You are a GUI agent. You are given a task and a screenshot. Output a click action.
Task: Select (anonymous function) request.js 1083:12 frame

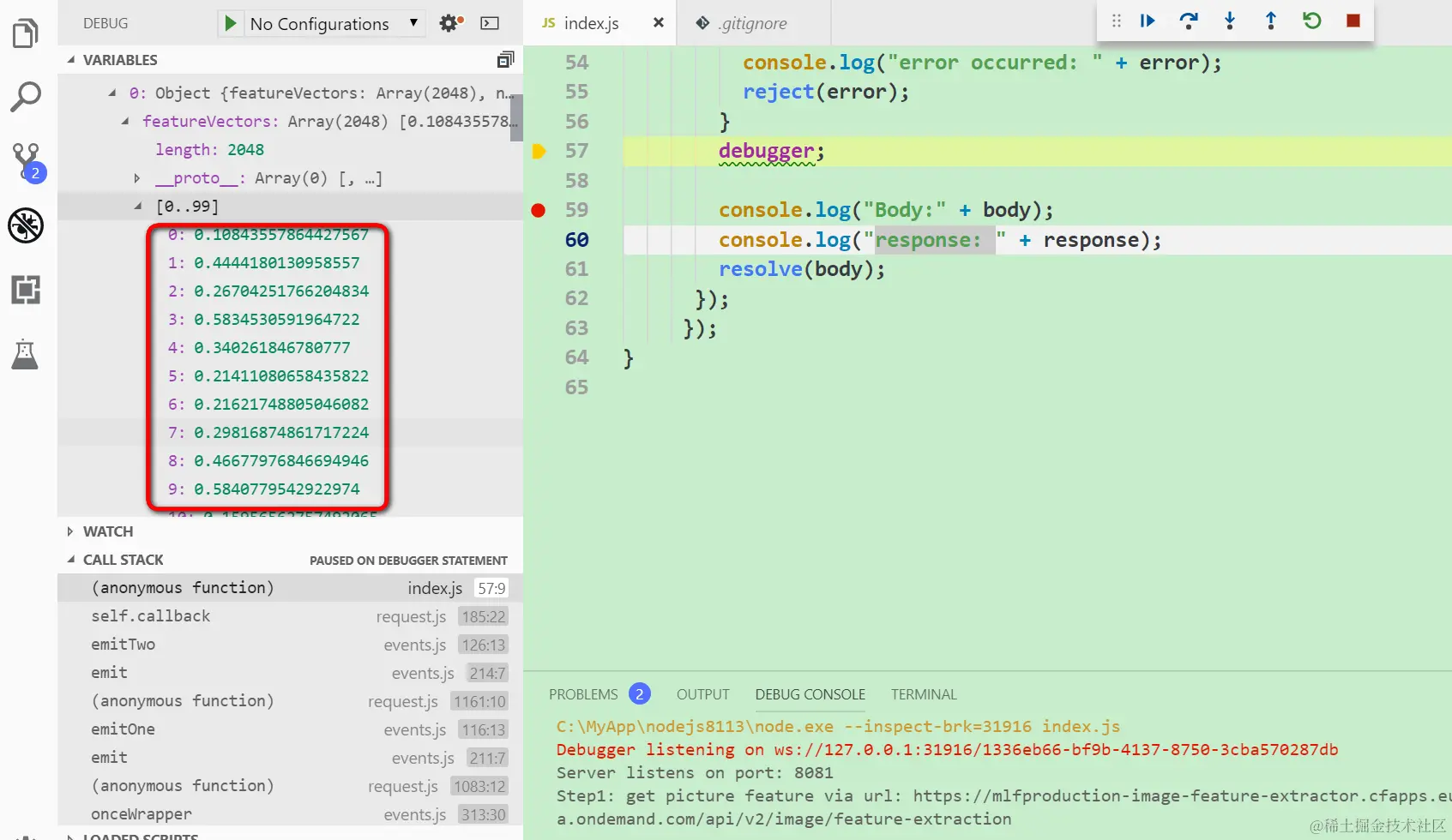[290, 786]
